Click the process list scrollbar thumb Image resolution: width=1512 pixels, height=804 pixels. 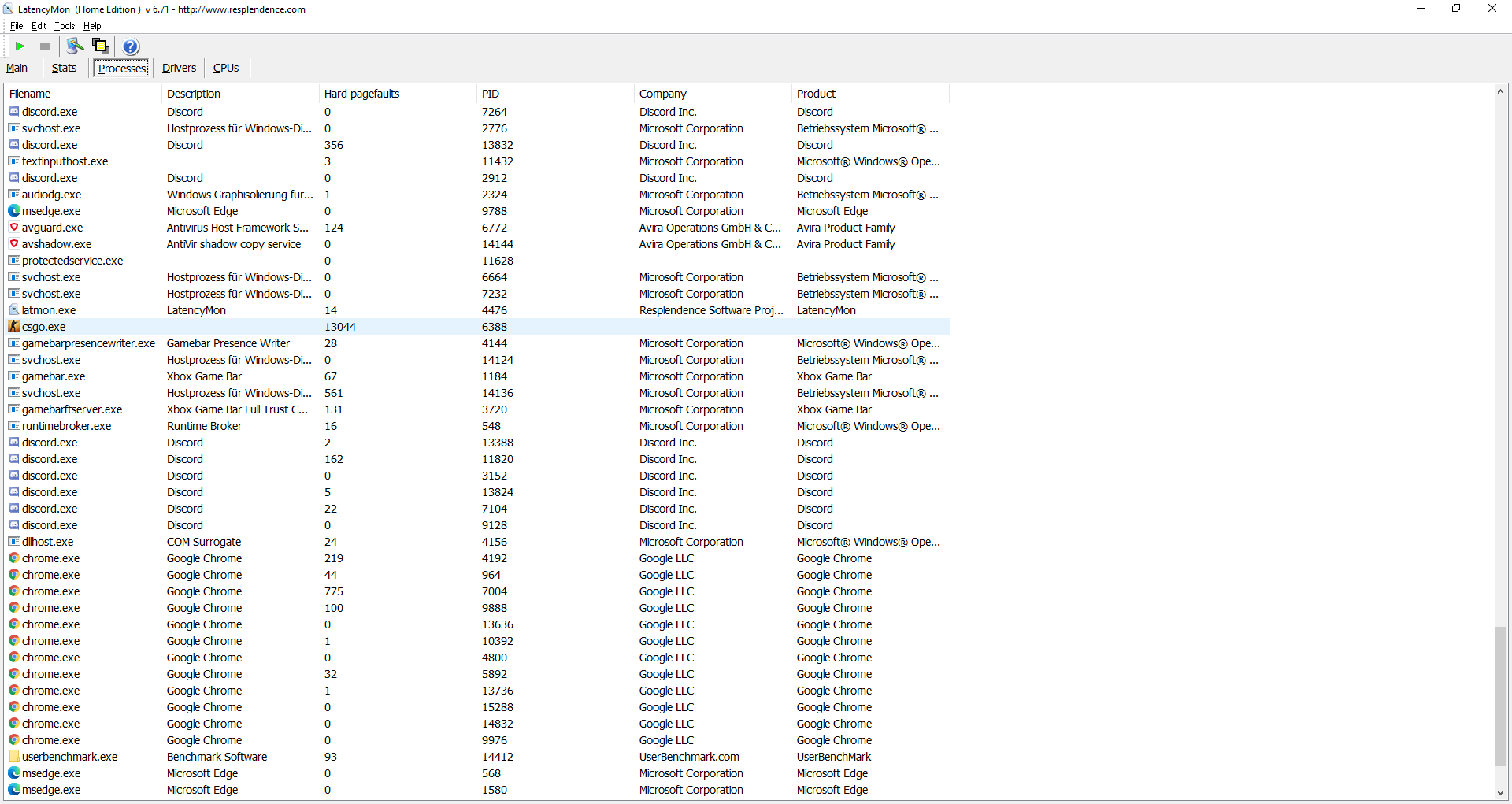1500,695
